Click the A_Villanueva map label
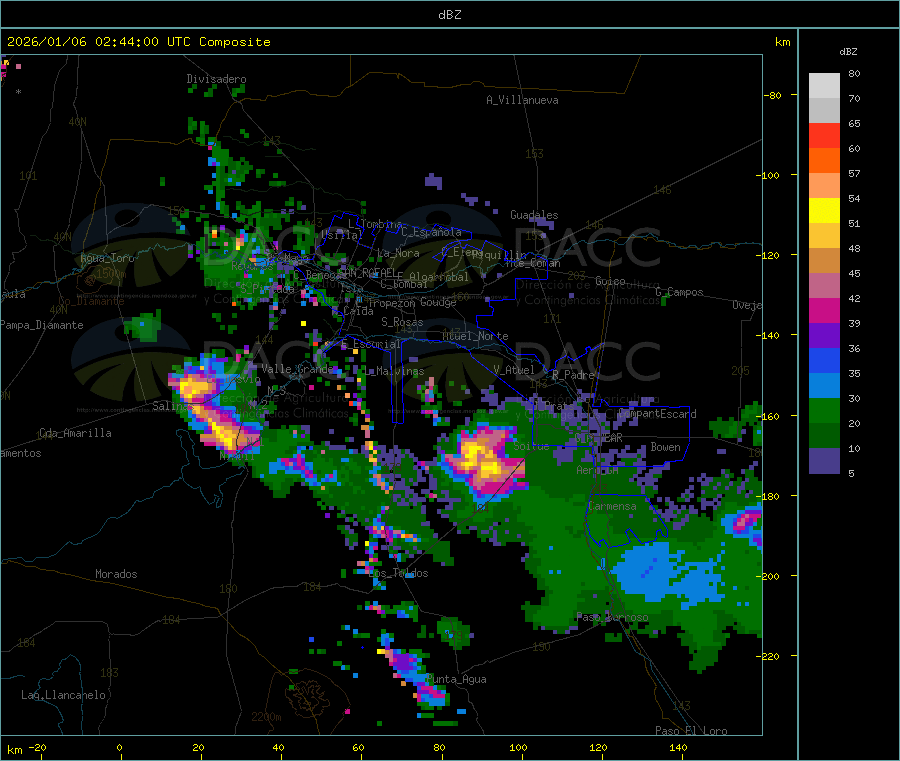The width and height of the screenshot is (900, 761). pyautogui.click(x=522, y=100)
